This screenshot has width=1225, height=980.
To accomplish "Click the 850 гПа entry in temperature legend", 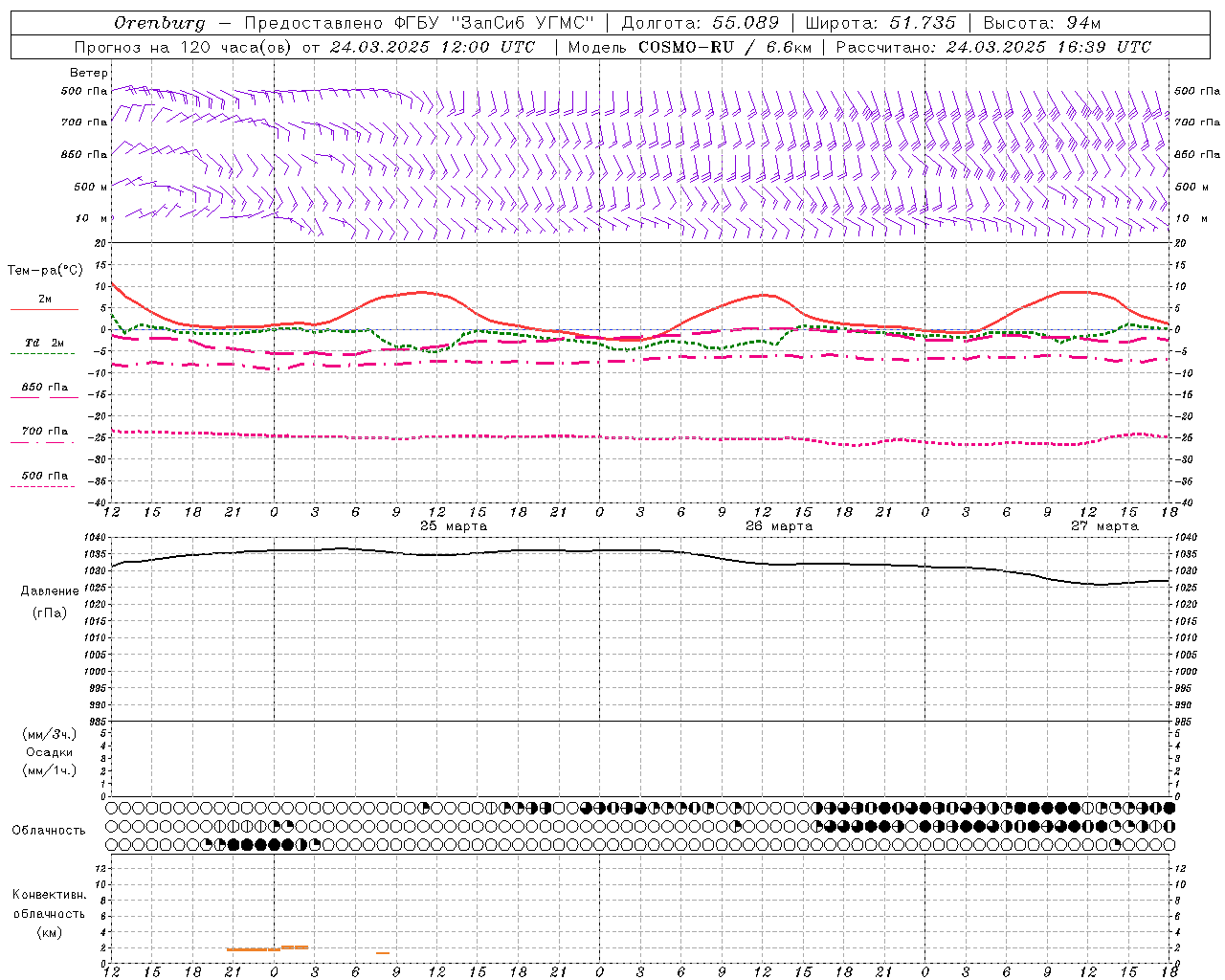I will (45, 388).
